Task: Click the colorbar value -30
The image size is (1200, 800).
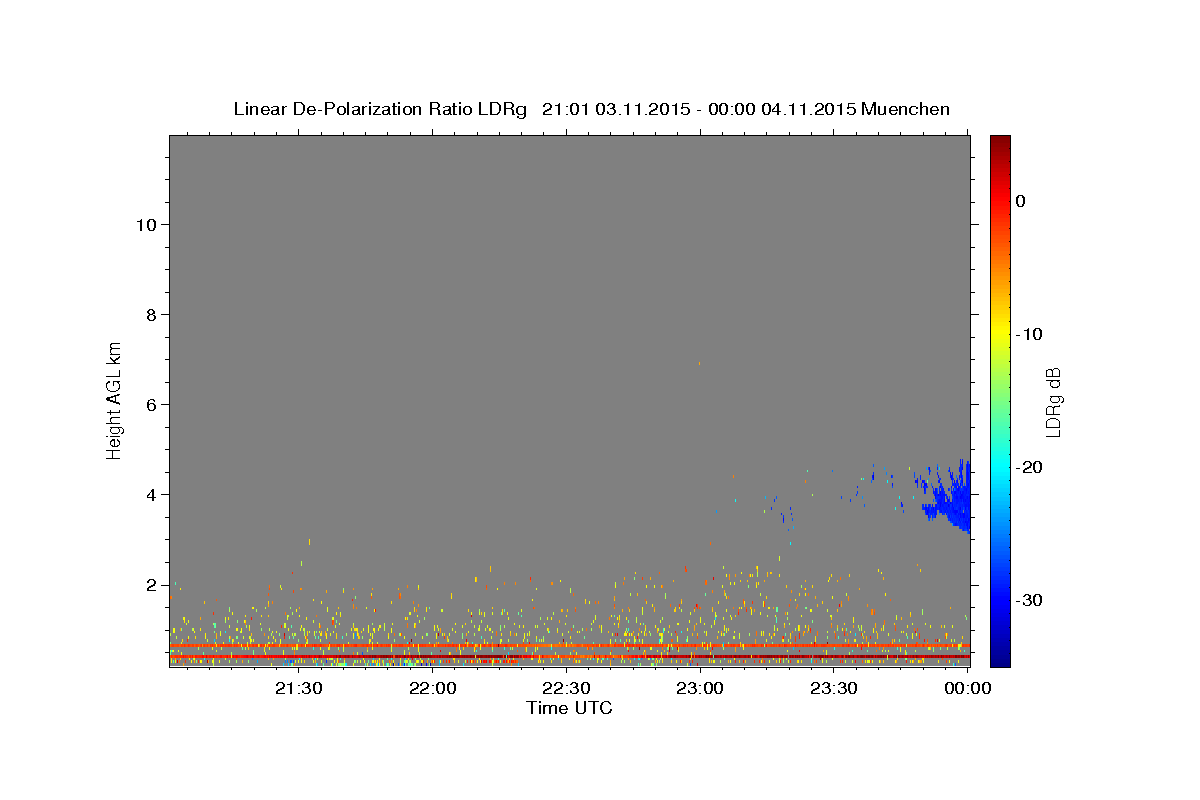Action: pyautogui.click(x=1030, y=600)
